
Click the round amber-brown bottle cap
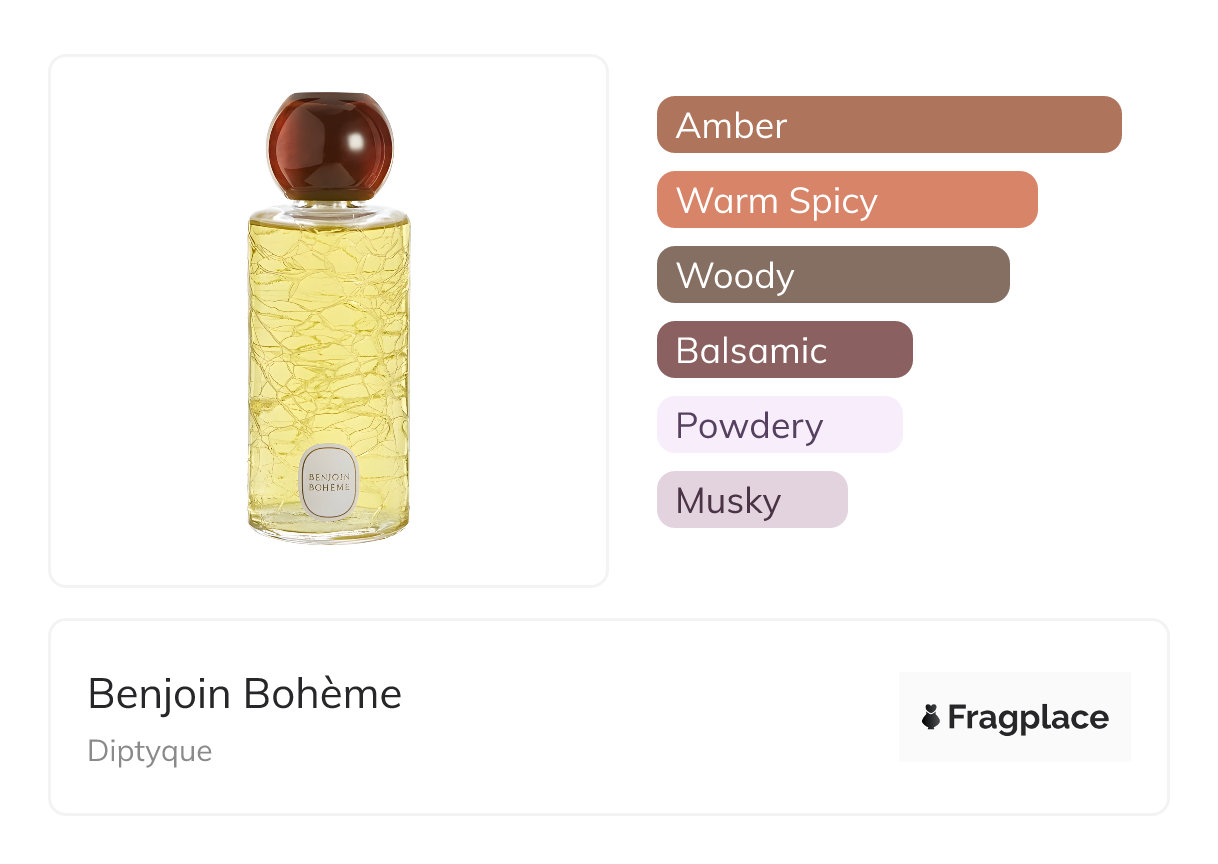click(329, 144)
